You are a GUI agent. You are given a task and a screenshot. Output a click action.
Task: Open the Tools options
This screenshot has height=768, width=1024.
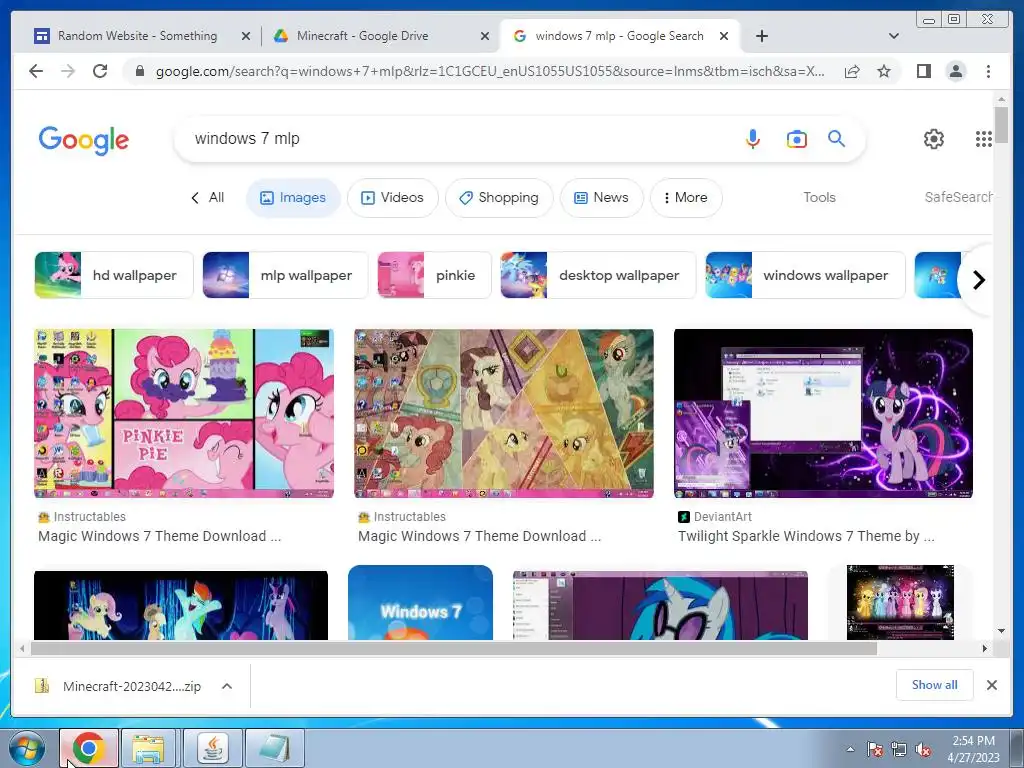coord(819,197)
